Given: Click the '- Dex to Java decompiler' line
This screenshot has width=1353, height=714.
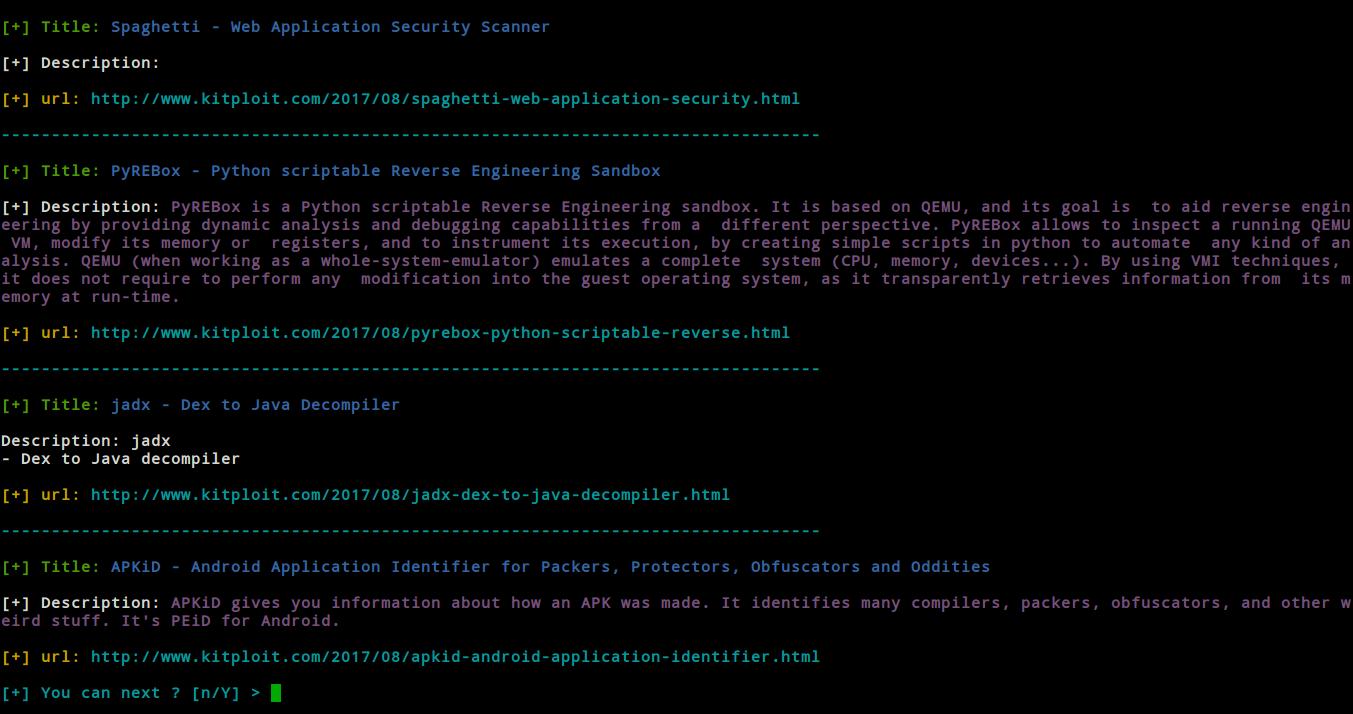Looking at the screenshot, I should [121, 459].
